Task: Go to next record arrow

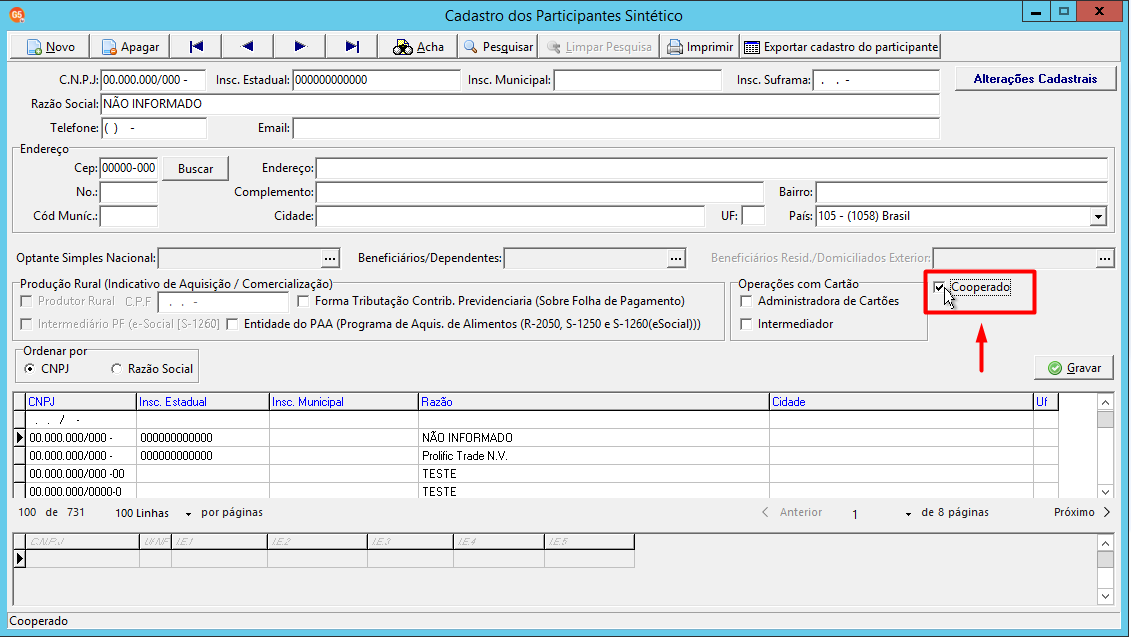Action: [299, 47]
